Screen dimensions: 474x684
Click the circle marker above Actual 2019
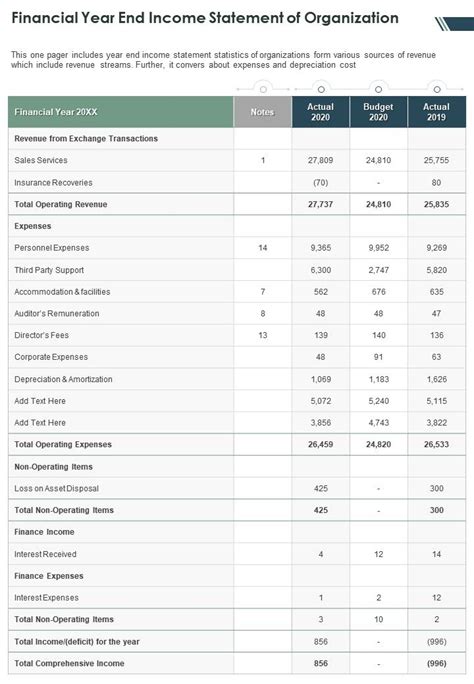(x=436, y=89)
